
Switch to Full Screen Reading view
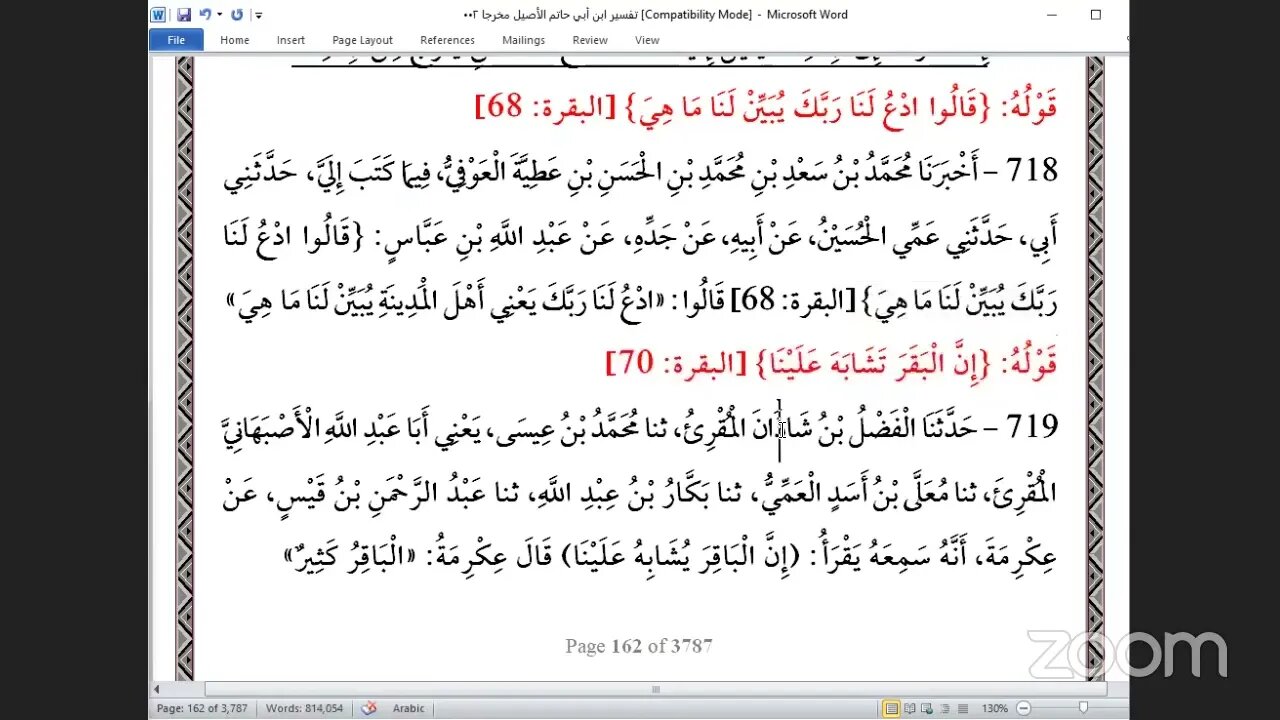tap(910, 708)
